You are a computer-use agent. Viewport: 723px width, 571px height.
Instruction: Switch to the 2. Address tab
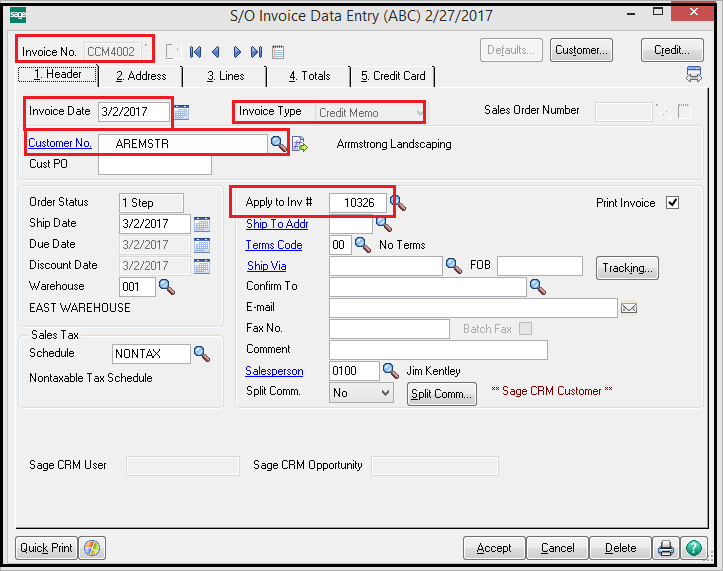tap(141, 76)
